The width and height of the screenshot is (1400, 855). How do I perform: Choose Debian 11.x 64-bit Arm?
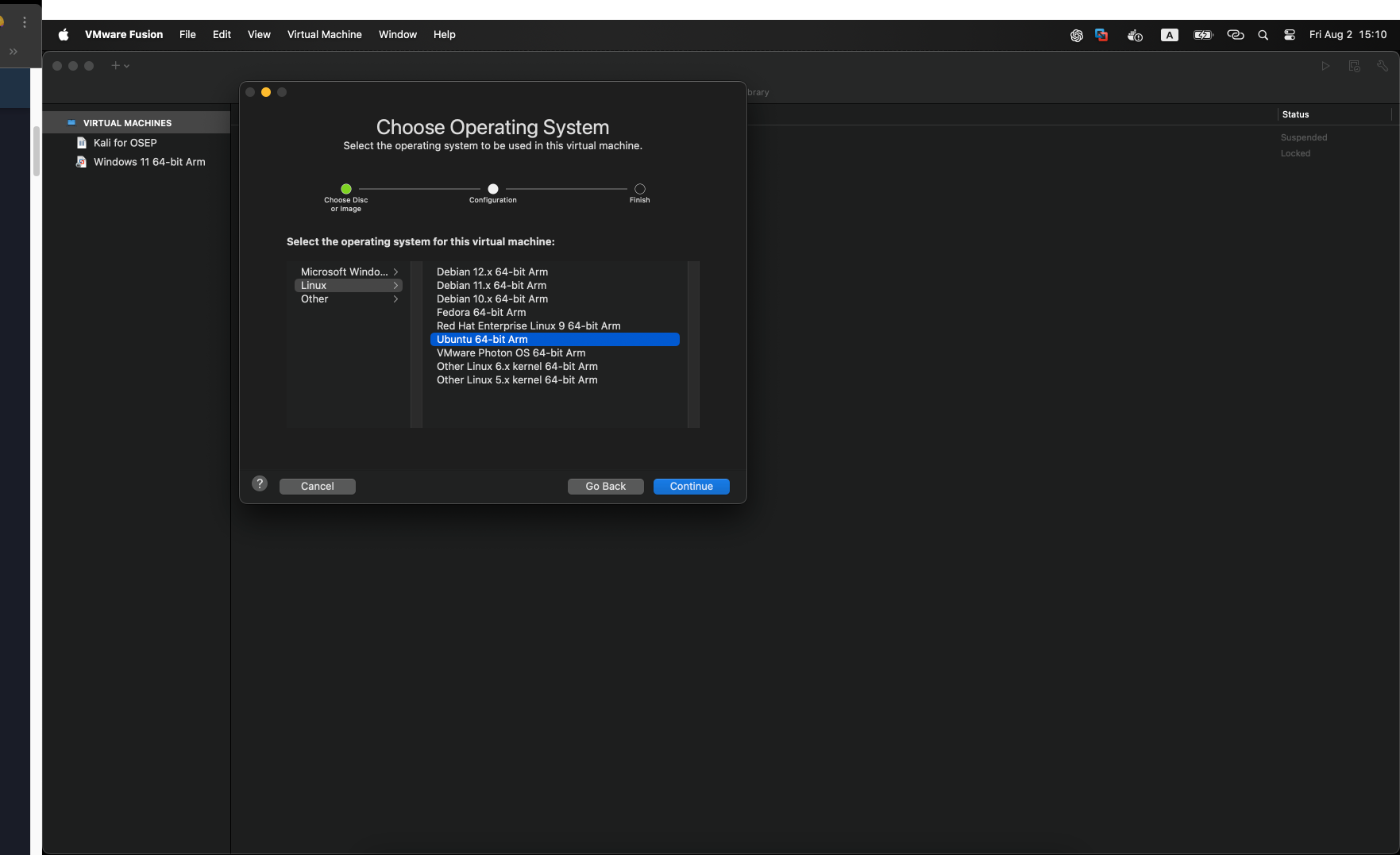point(554,285)
